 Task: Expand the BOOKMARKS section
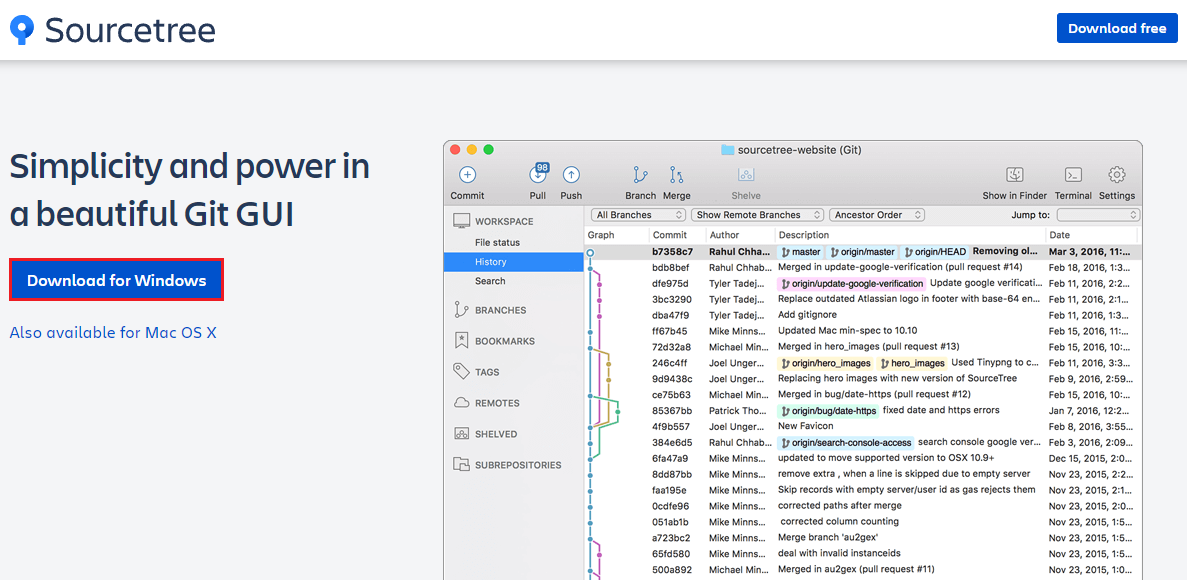coord(505,342)
